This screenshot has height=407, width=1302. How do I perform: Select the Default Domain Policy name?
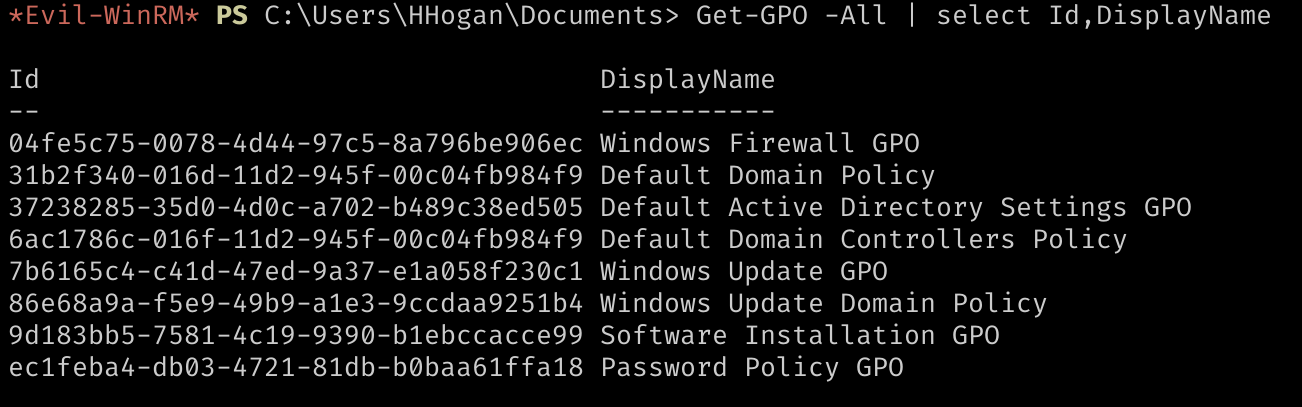point(767,175)
